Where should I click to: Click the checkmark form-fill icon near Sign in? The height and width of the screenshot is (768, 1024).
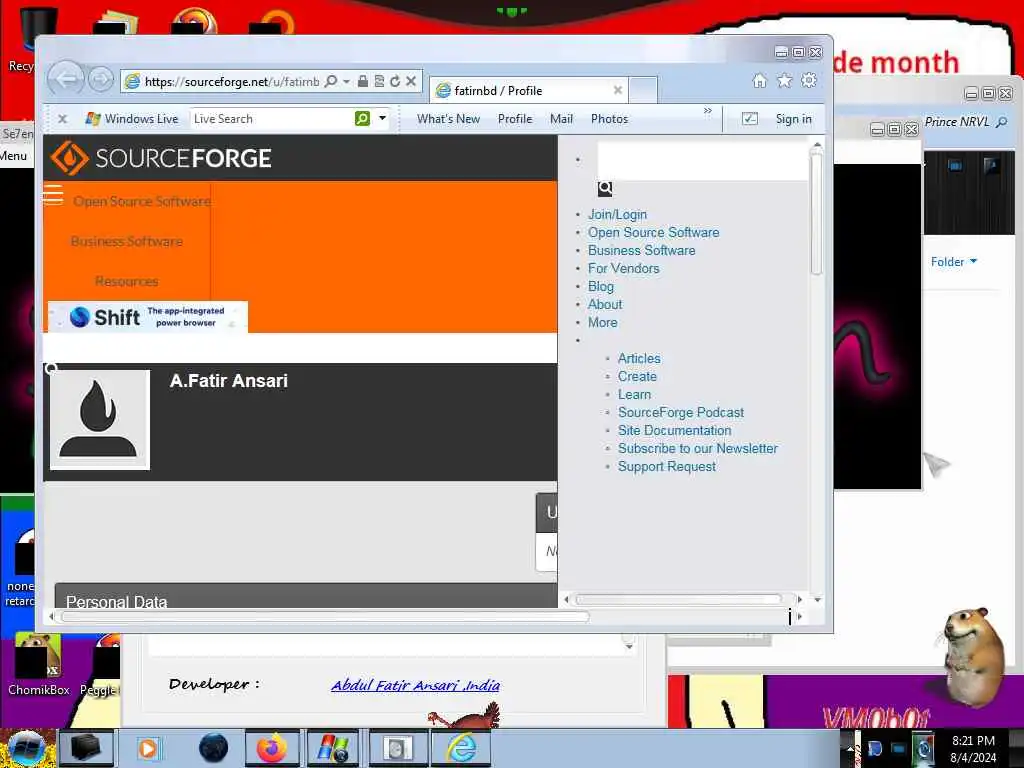pos(750,119)
